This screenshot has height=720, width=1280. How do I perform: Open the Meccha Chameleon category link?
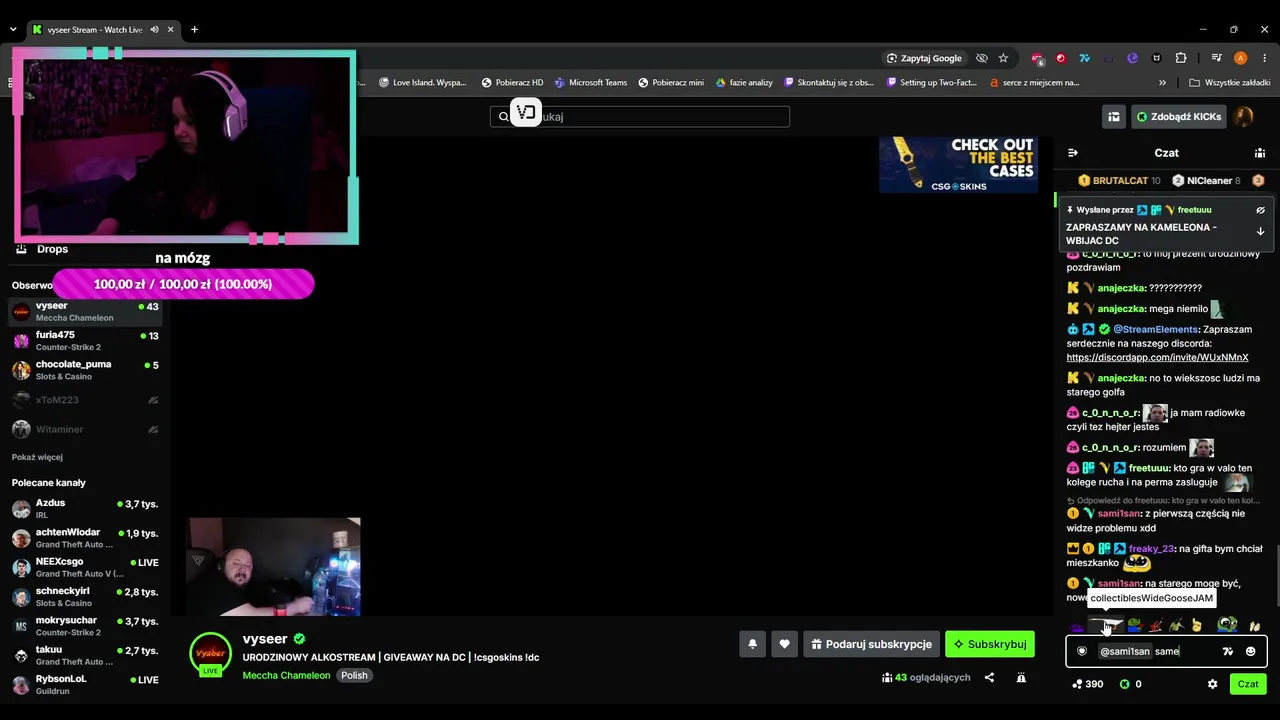[x=286, y=675]
